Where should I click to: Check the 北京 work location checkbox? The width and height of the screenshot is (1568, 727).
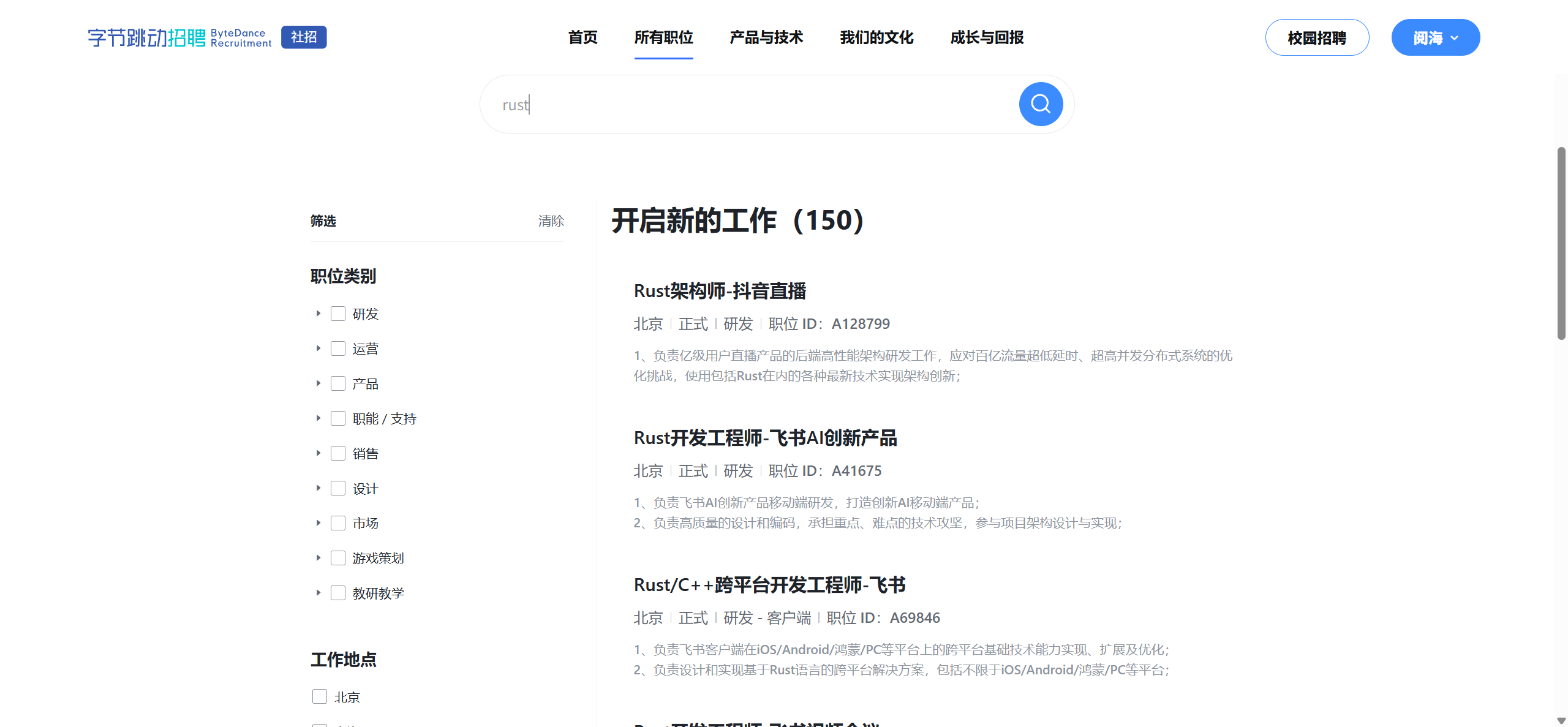point(319,696)
